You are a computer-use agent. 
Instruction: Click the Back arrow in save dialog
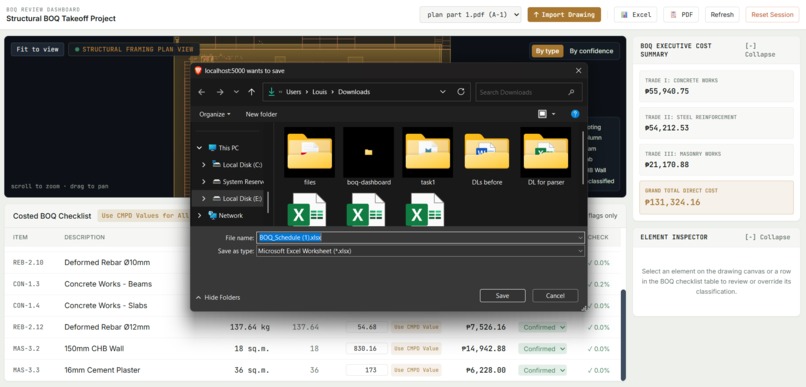[202, 92]
